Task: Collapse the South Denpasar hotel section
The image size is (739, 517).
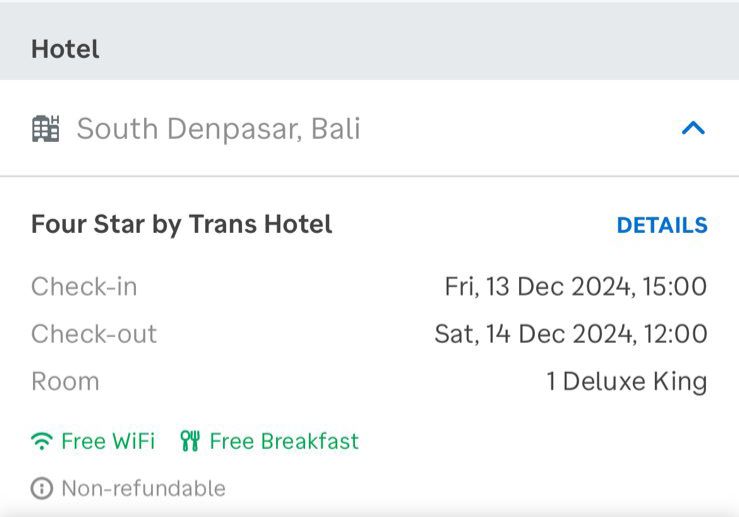Action: coord(693,128)
